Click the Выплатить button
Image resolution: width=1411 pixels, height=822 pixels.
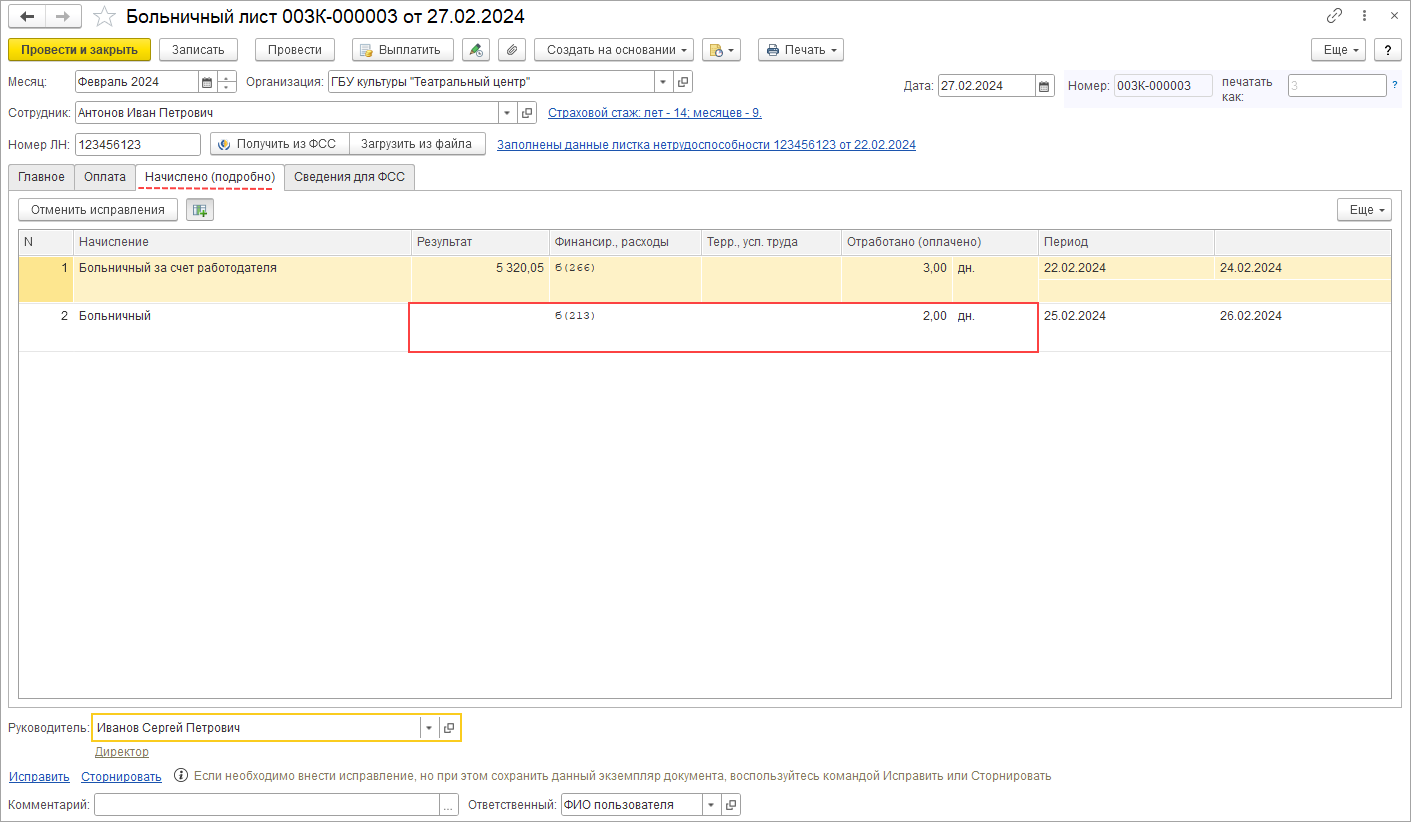[x=403, y=50]
